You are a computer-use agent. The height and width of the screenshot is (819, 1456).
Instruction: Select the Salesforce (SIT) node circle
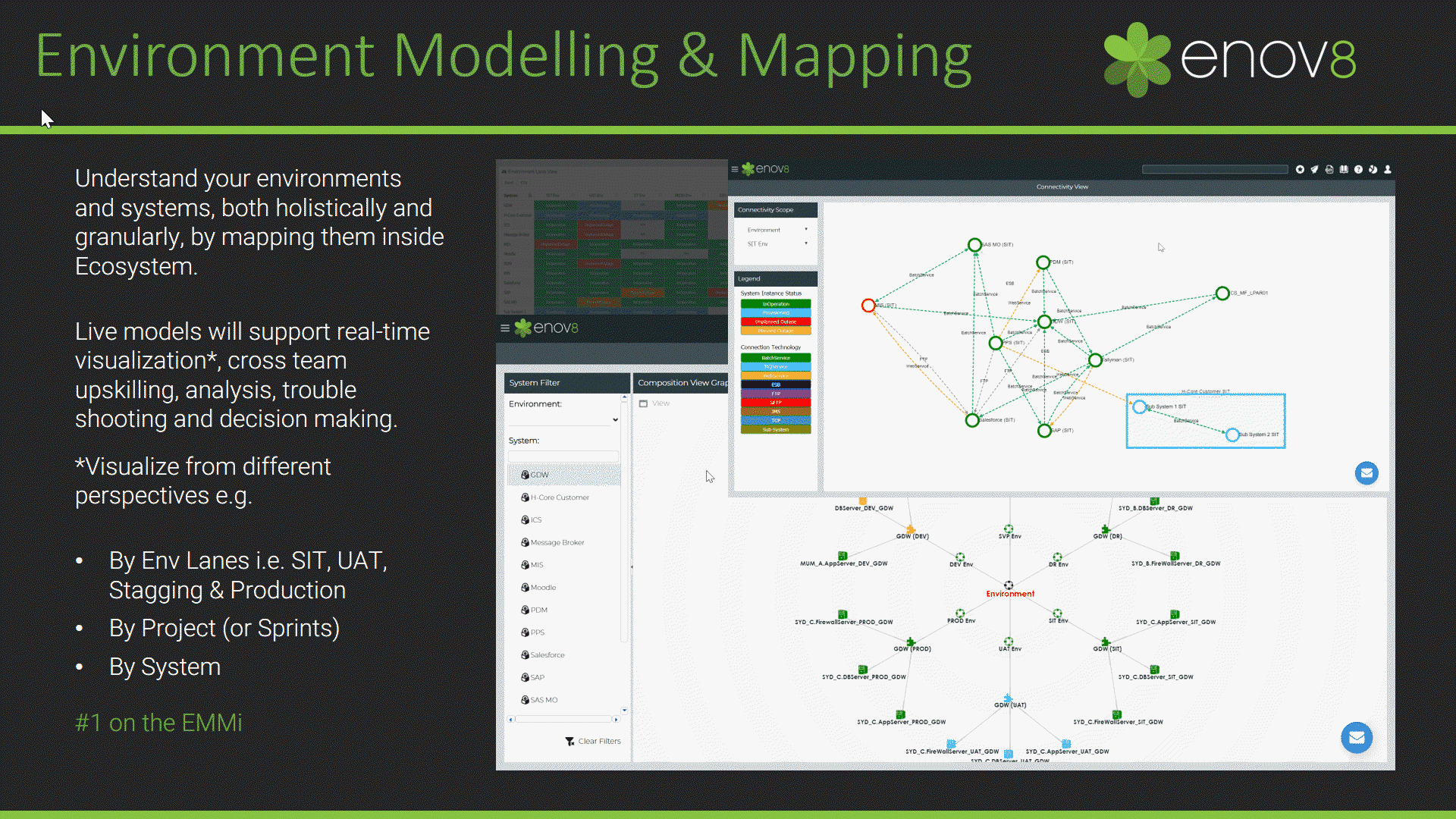coord(972,420)
